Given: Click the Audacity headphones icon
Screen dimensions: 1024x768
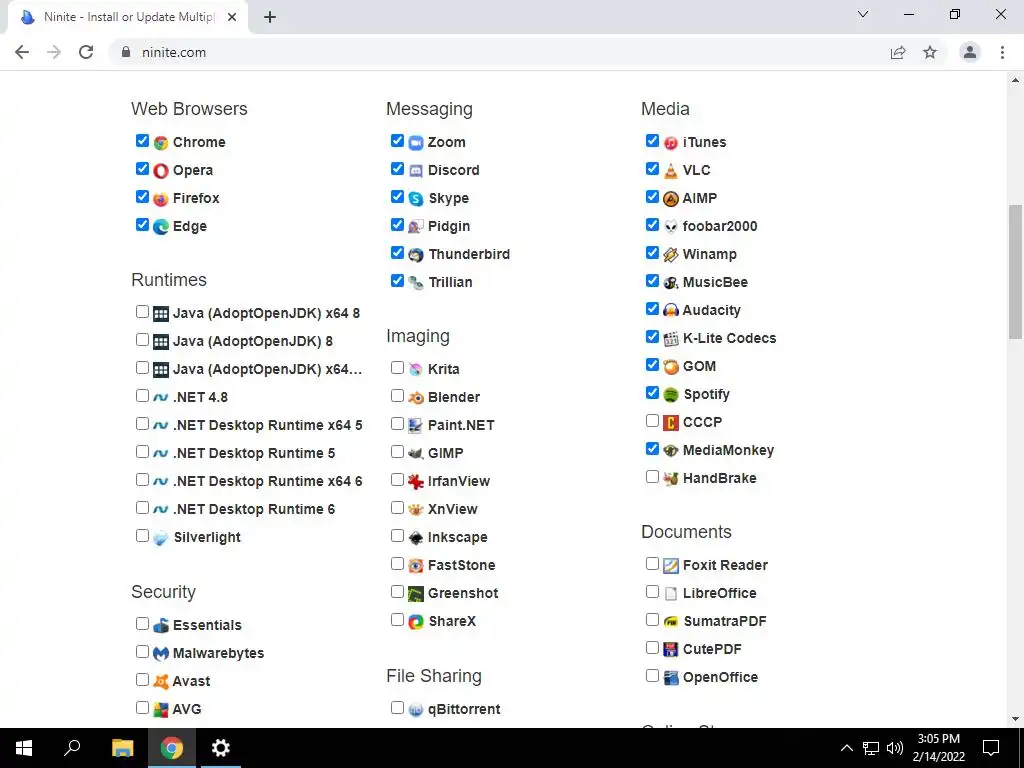Looking at the screenshot, I should [x=671, y=310].
